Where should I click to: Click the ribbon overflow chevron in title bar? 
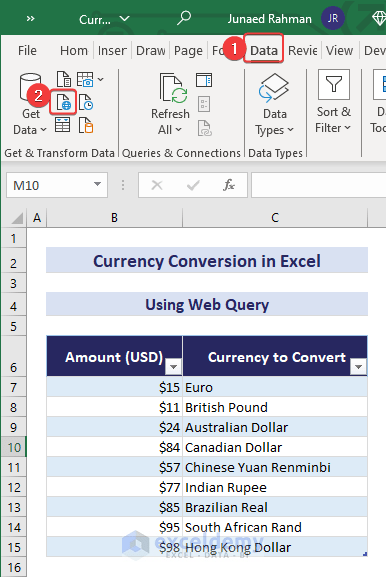pyautogui.click(x=31, y=18)
